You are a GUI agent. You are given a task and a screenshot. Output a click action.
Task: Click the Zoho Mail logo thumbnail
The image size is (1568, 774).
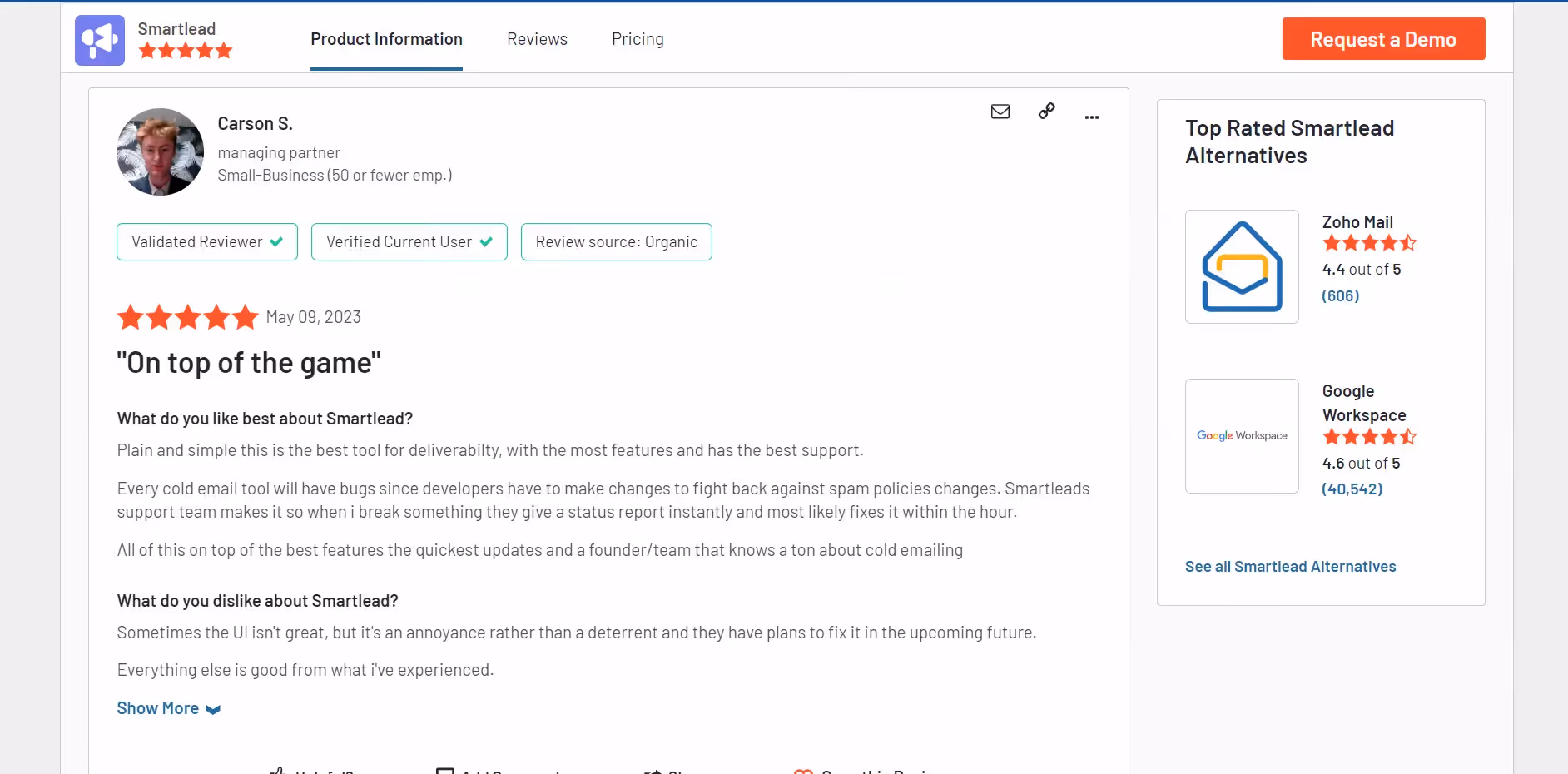point(1242,266)
